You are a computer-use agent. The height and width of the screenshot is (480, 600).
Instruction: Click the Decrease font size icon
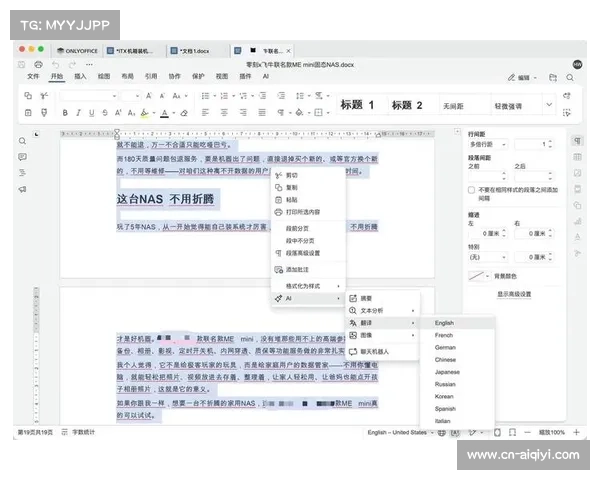coord(162,96)
